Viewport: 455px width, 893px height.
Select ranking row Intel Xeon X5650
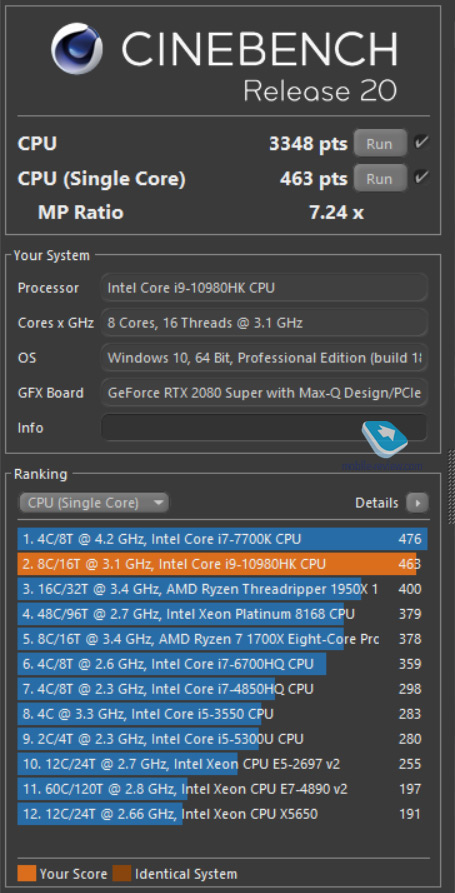223,814
